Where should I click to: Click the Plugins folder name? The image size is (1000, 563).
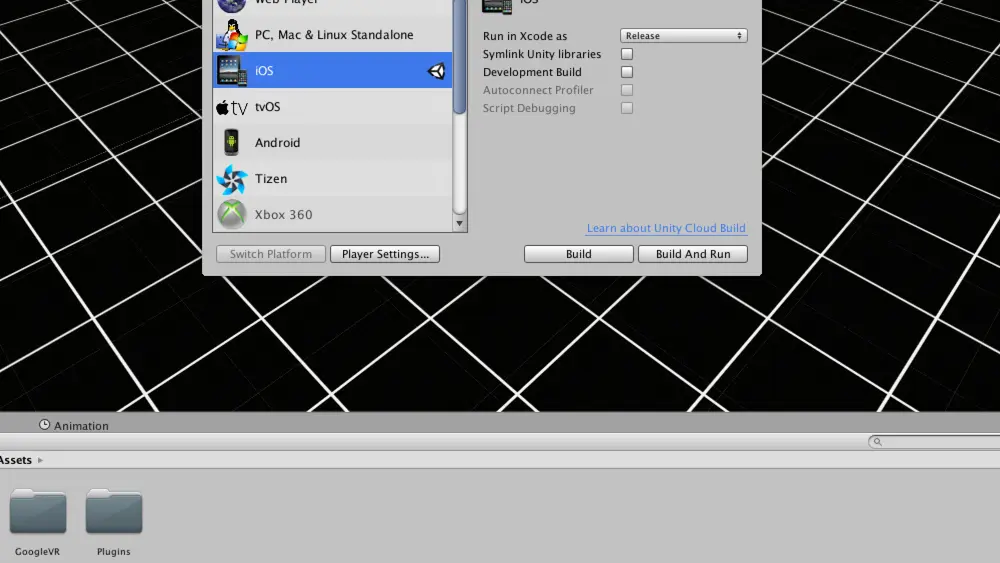pyautogui.click(x=114, y=552)
